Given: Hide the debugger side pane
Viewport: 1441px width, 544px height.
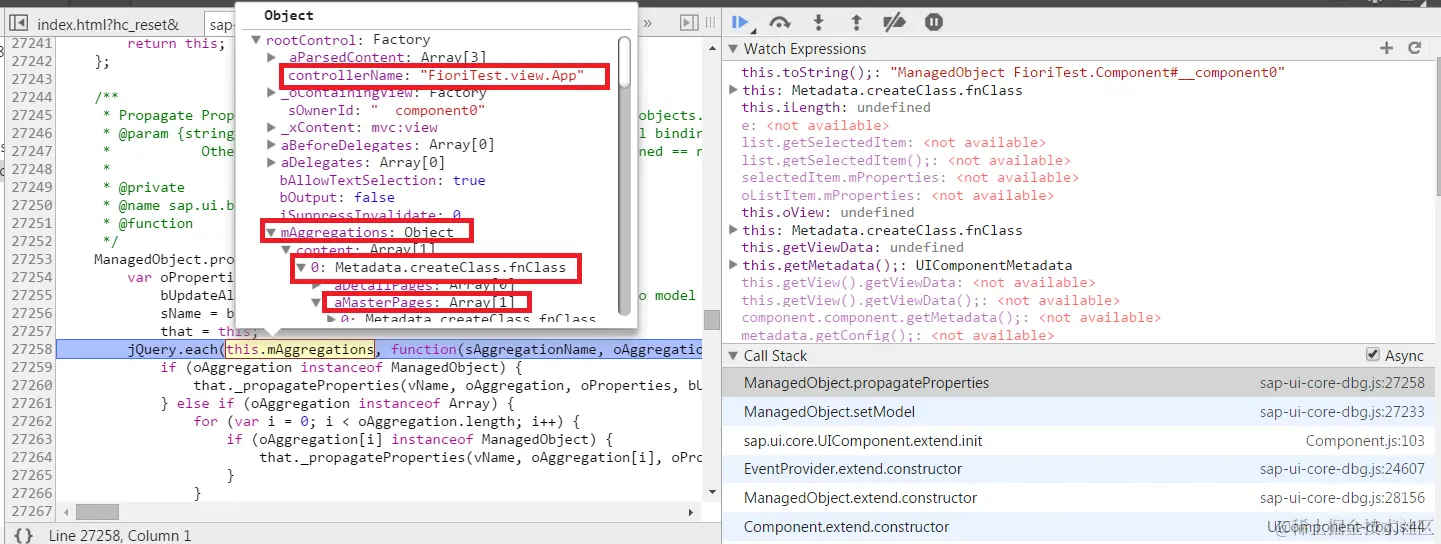Looking at the screenshot, I should (x=688, y=23).
